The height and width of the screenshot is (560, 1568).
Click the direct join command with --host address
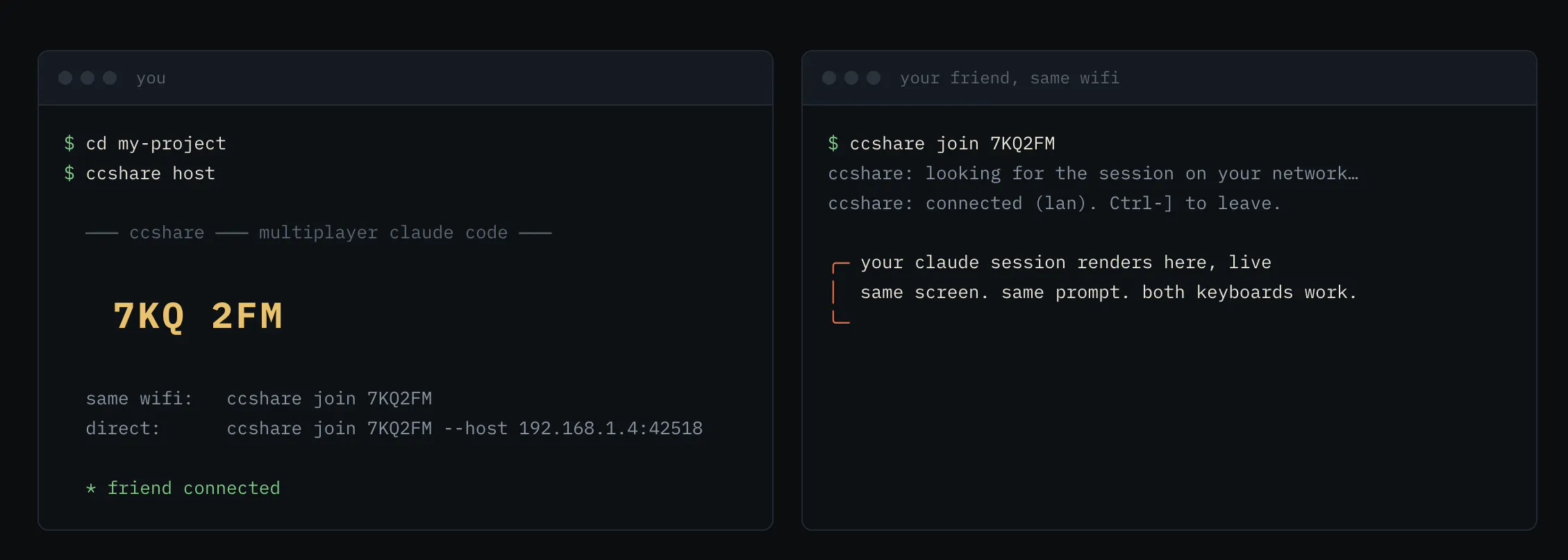point(465,428)
